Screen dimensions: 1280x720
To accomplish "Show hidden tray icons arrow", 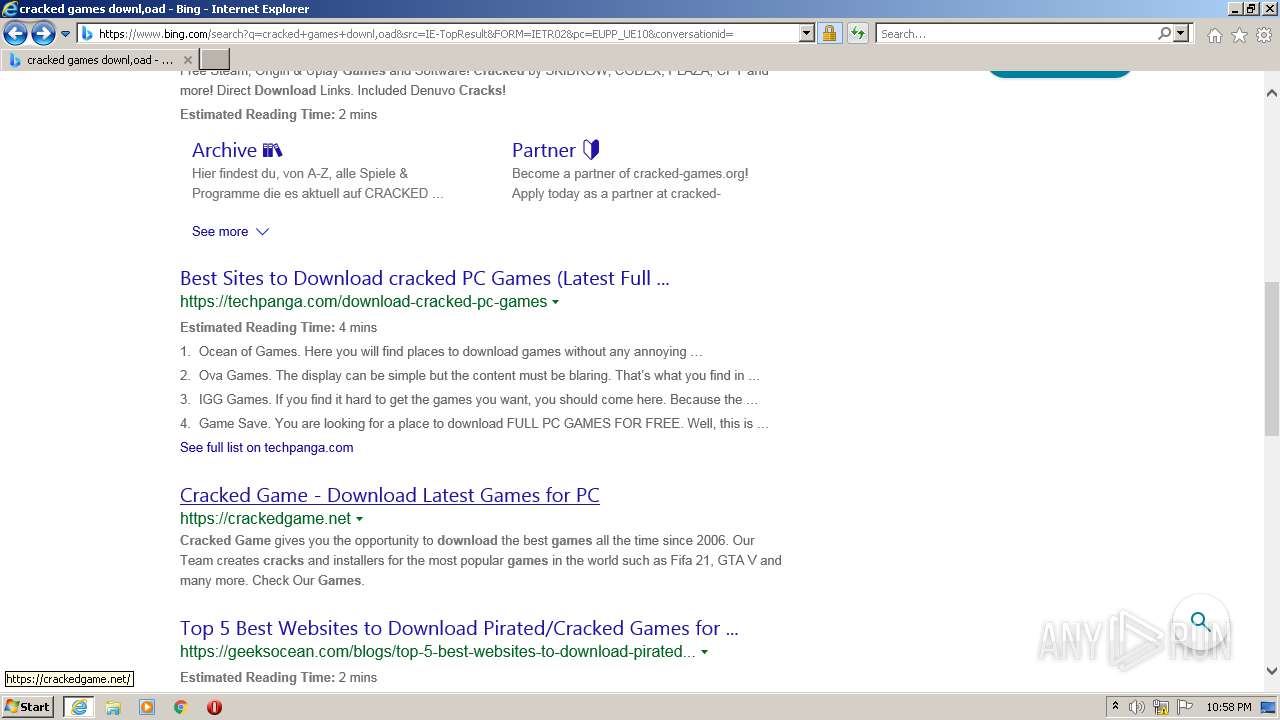I will tap(1115, 707).
